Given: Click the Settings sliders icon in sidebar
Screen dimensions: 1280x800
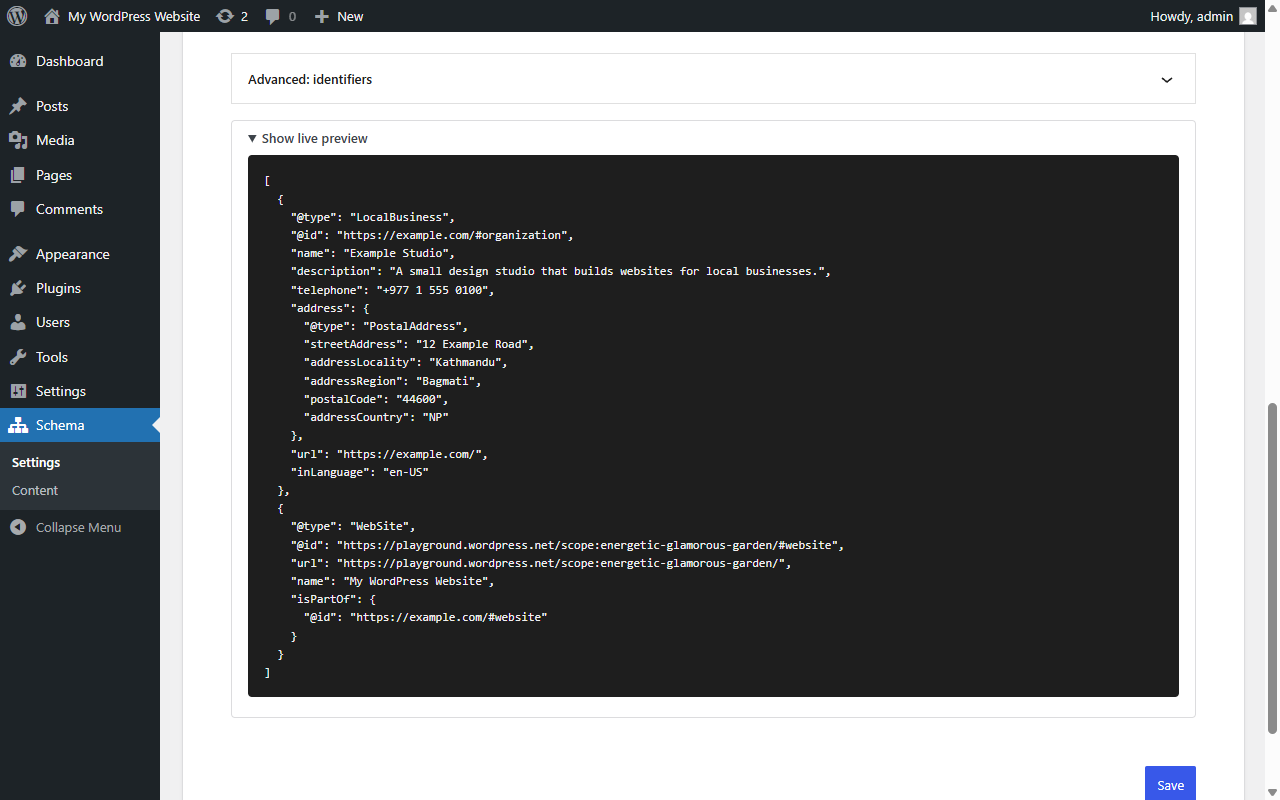Looking at the screenshot, I should 18,391.
